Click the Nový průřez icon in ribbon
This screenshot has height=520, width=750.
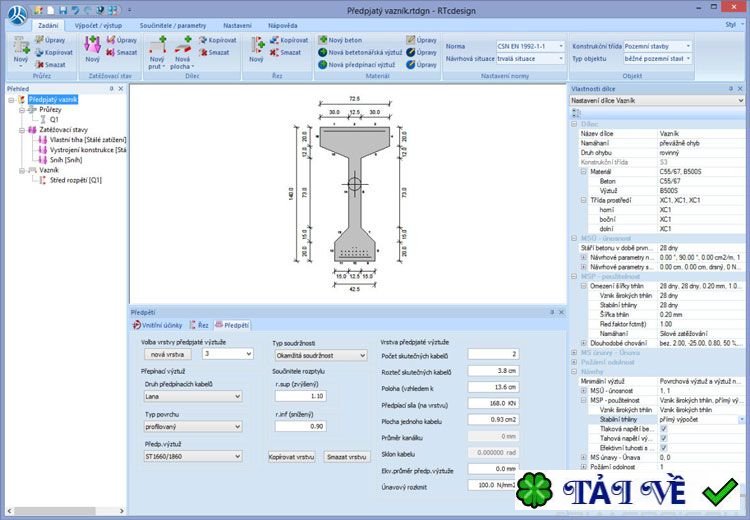click(20, 46)
